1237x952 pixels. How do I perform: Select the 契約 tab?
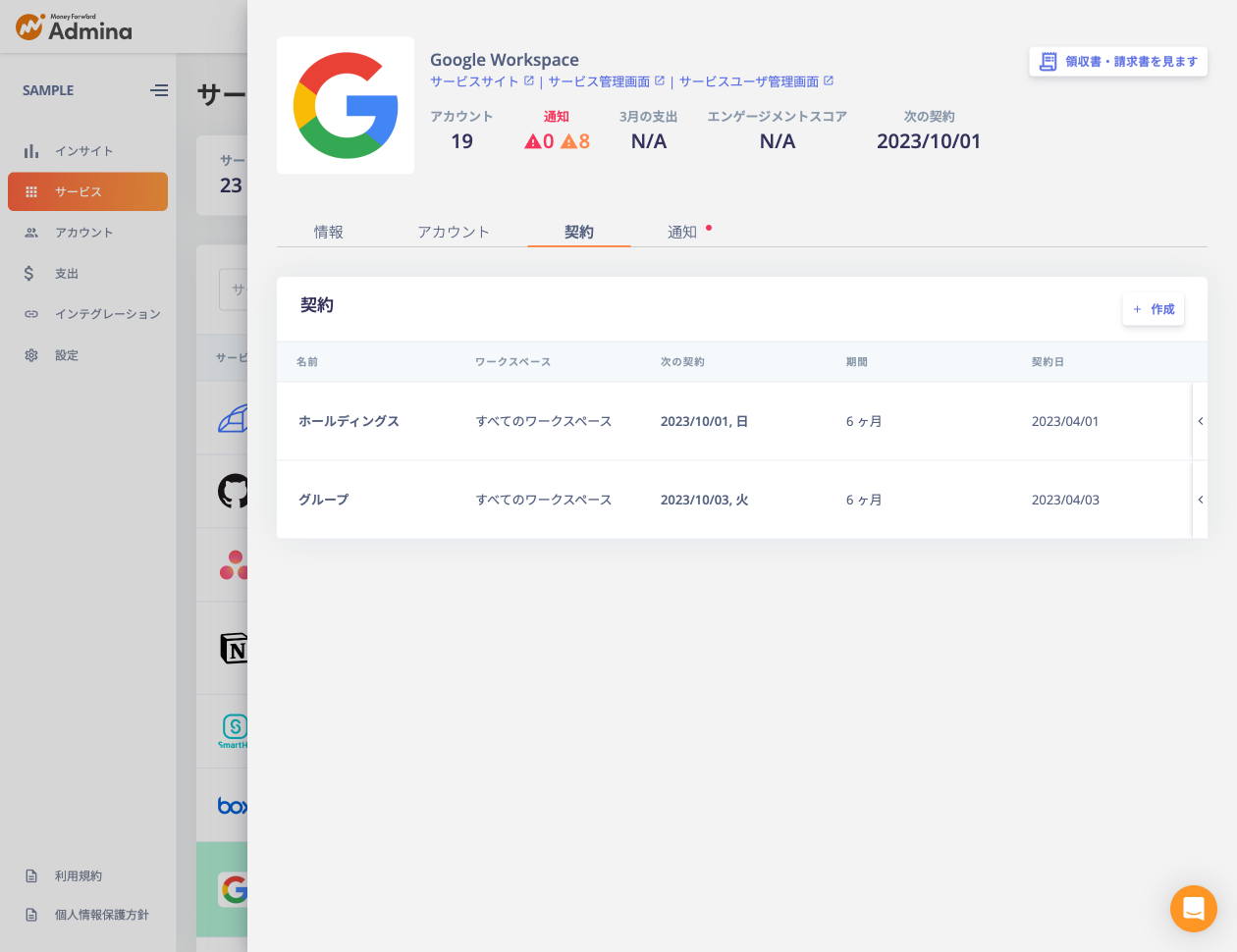point(579,232)
